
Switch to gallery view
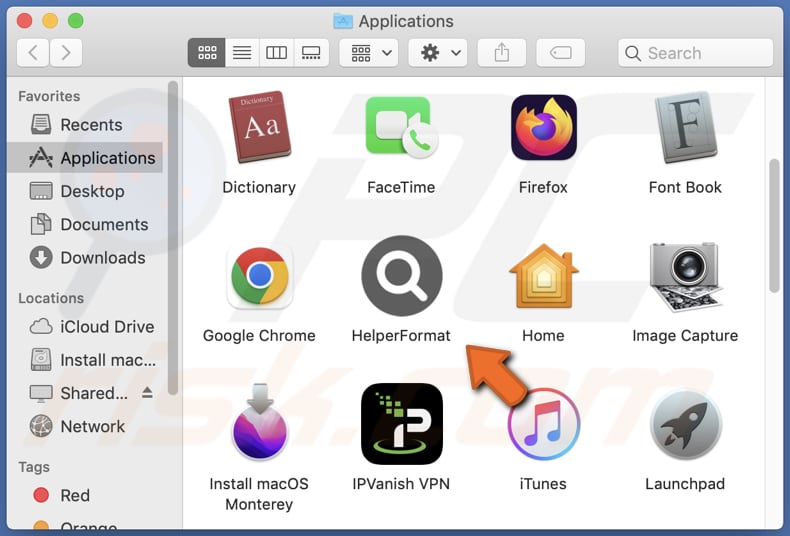tap(311, 52)
